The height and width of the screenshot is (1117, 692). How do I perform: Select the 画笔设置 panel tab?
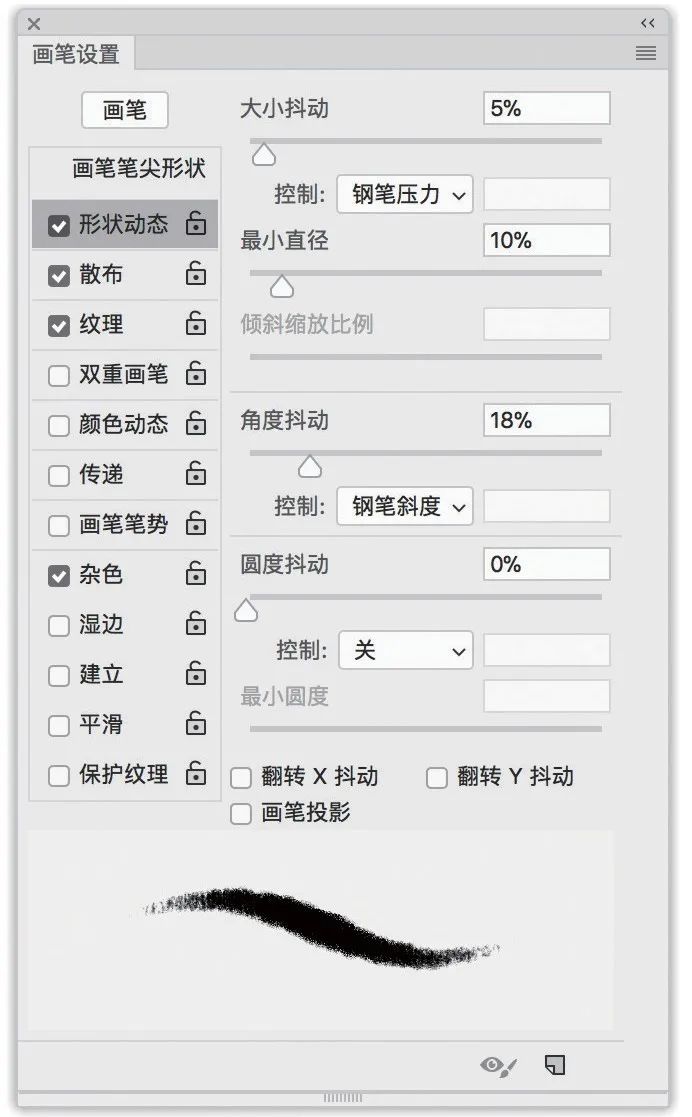(x=76, y=54)
